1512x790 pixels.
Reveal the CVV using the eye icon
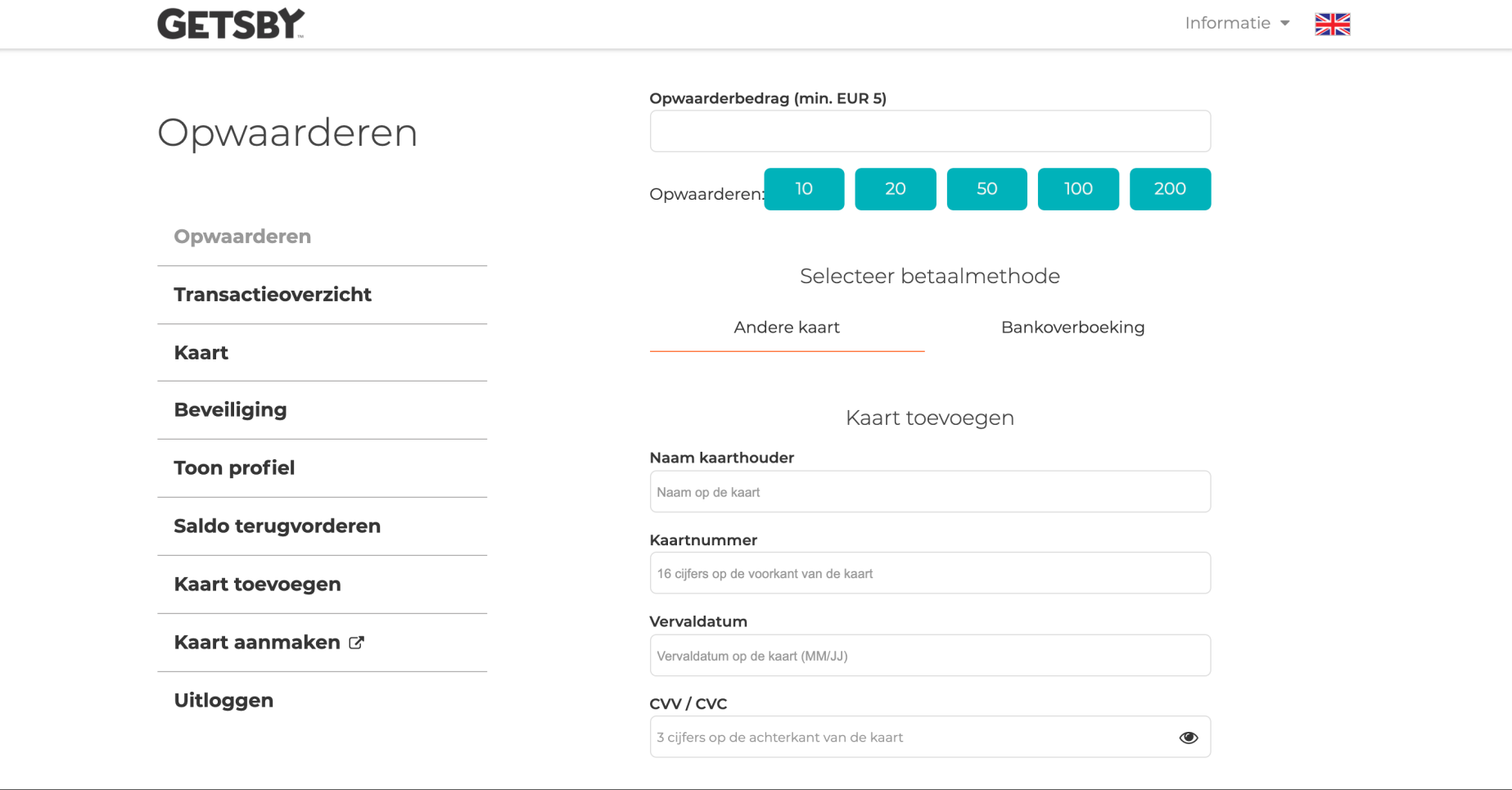tap(1189, 737)
